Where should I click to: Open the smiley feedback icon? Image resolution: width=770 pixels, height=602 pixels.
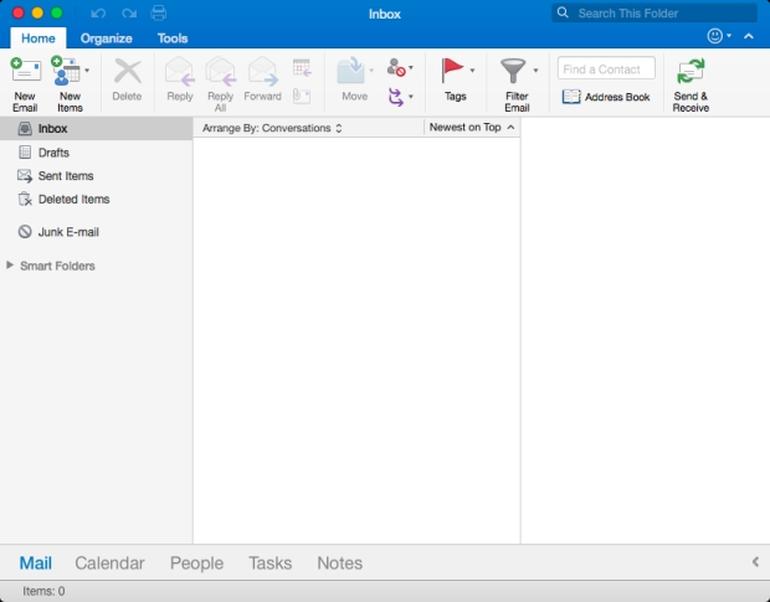(x=714, y=36)
